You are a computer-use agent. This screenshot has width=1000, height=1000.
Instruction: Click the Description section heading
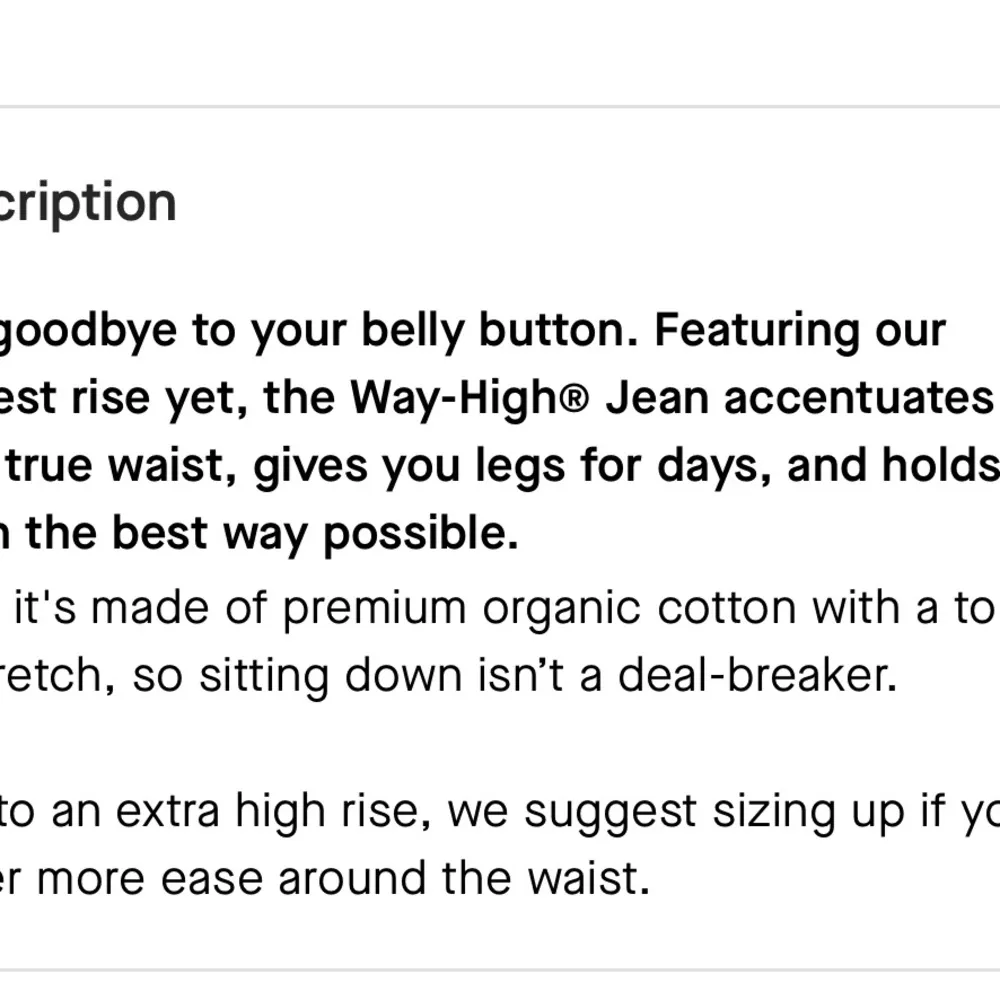[x=88, y=203]
